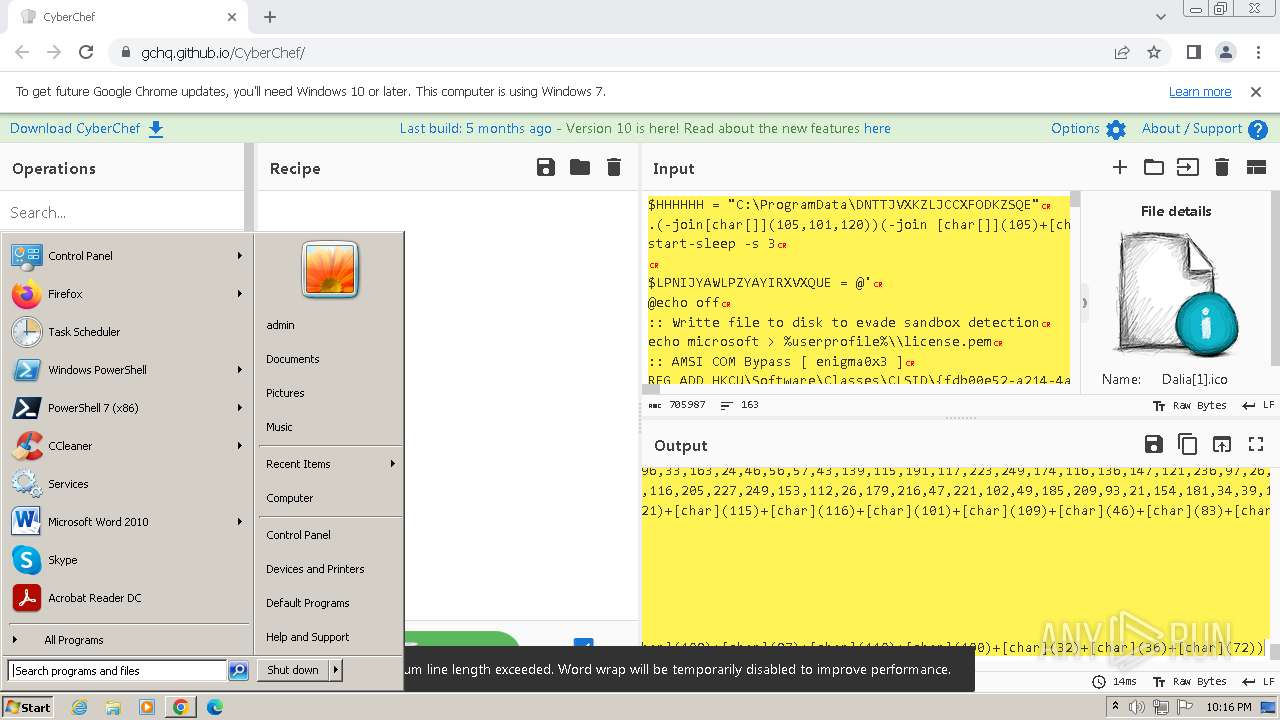This screenshot has height=720, width=1280.
Task: Maximise the output pane
Action: (1256, 444)
